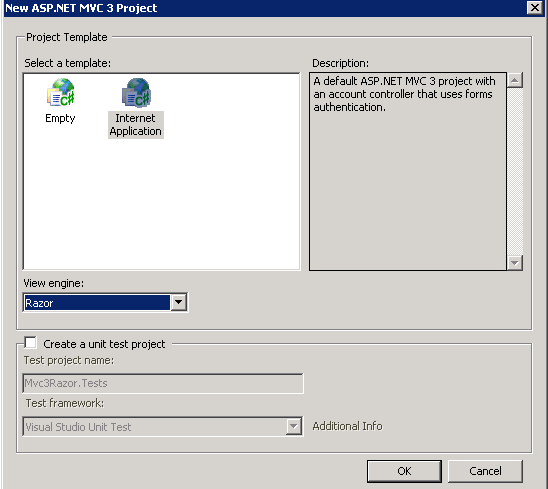Click the 'Empty' template label
Image resolution: width=548 pixels, height=489 pixels.
pyautogui.click(x=60, y=118)
